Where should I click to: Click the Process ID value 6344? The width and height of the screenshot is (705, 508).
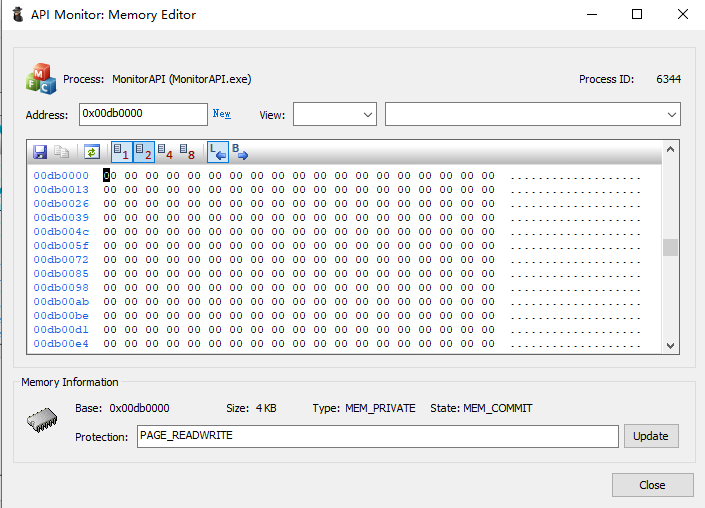669,79
